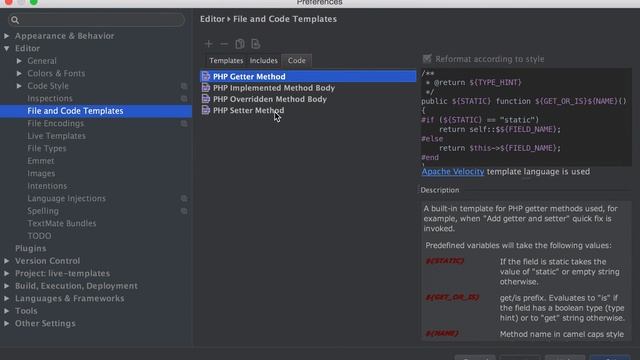Collapse the Editor section
The height and width of the screenshot is (360, 640).
click(7, 49)
